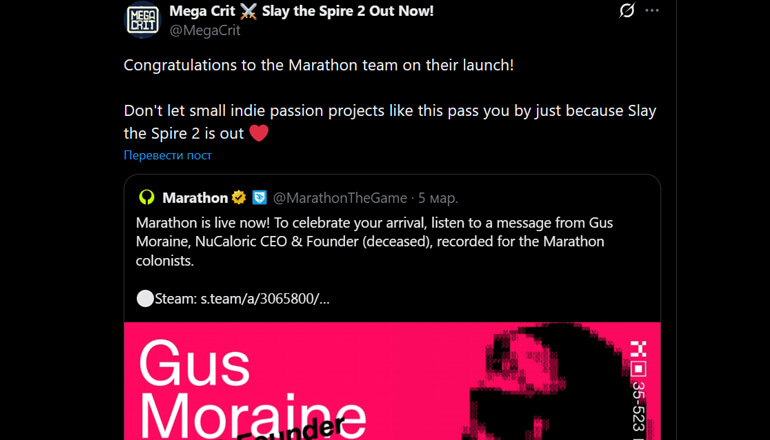Open the quoted Marathon post text
This screenshot has height=440, width=770.
click(x=374, y=242)
